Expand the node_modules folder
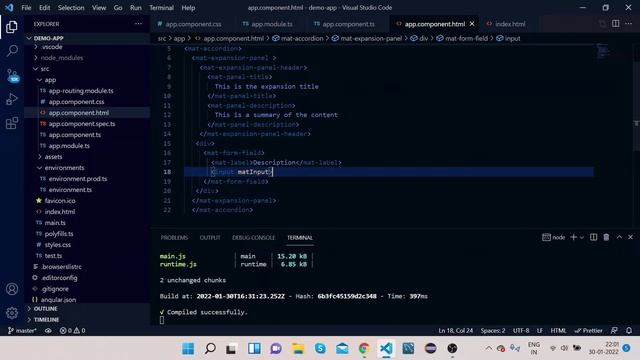The image size is (640, 360). [88, 58]
